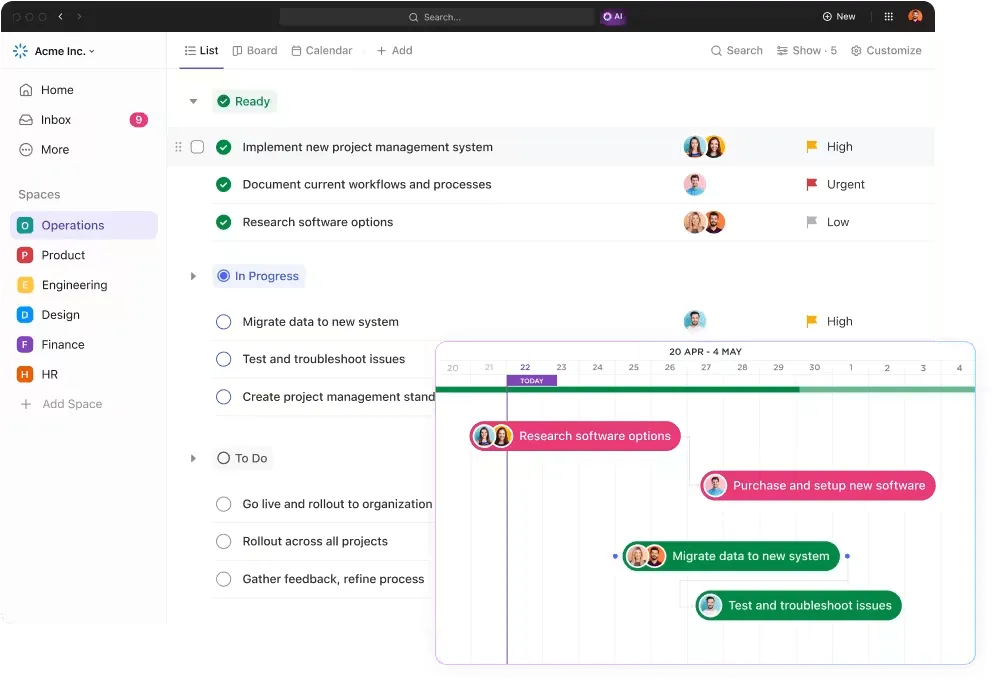Viewport: 996px width, 688px height.
Task: Click the Acme Inc. logo icon
Action: (x=20, y=51)
